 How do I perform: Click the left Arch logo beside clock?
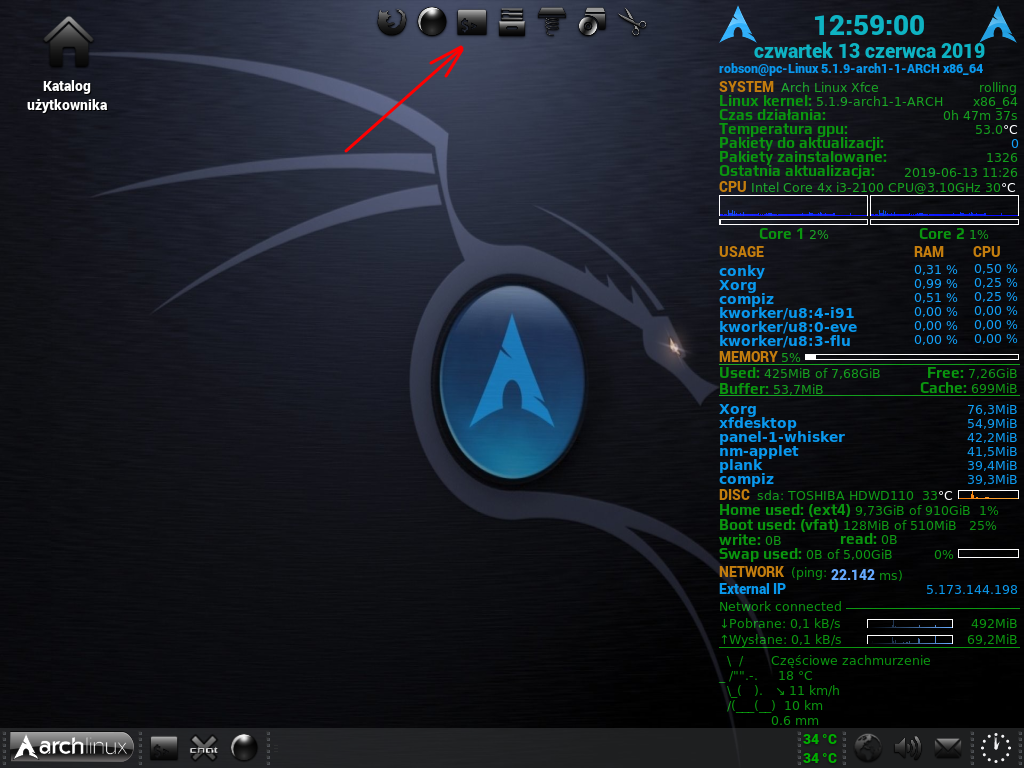[738, 25]
